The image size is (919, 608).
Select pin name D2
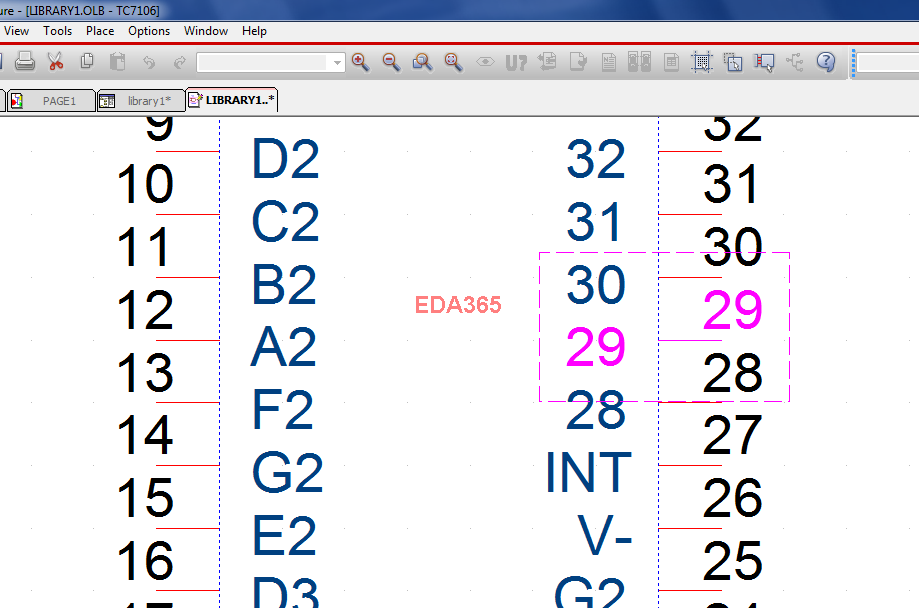tap(285, 159)
